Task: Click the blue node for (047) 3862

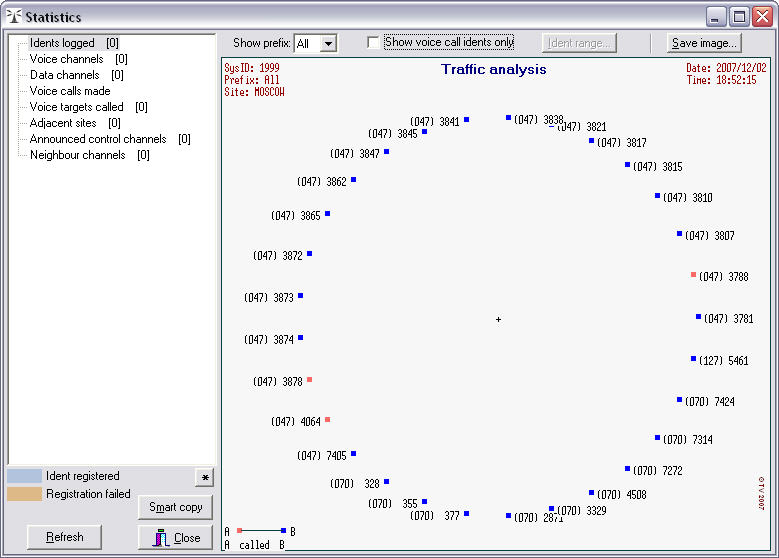Action: pos(354,179)
